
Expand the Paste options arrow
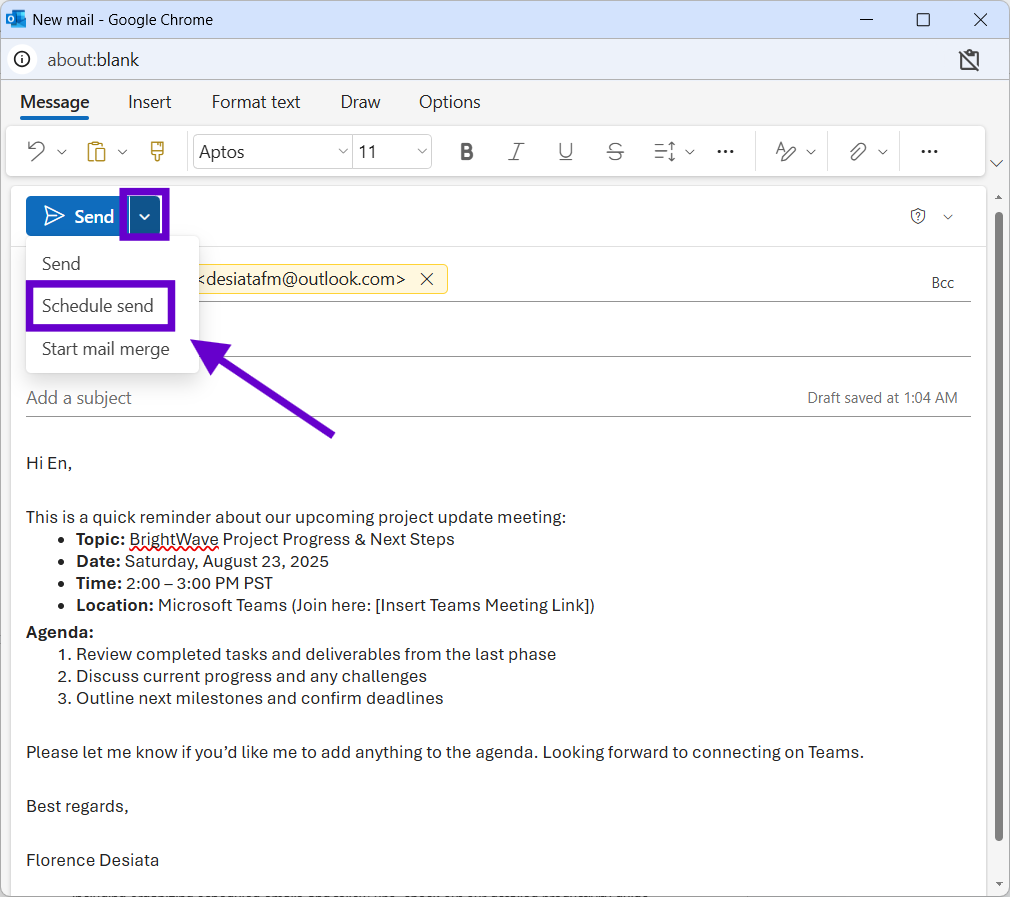click(x=122, y=152)
